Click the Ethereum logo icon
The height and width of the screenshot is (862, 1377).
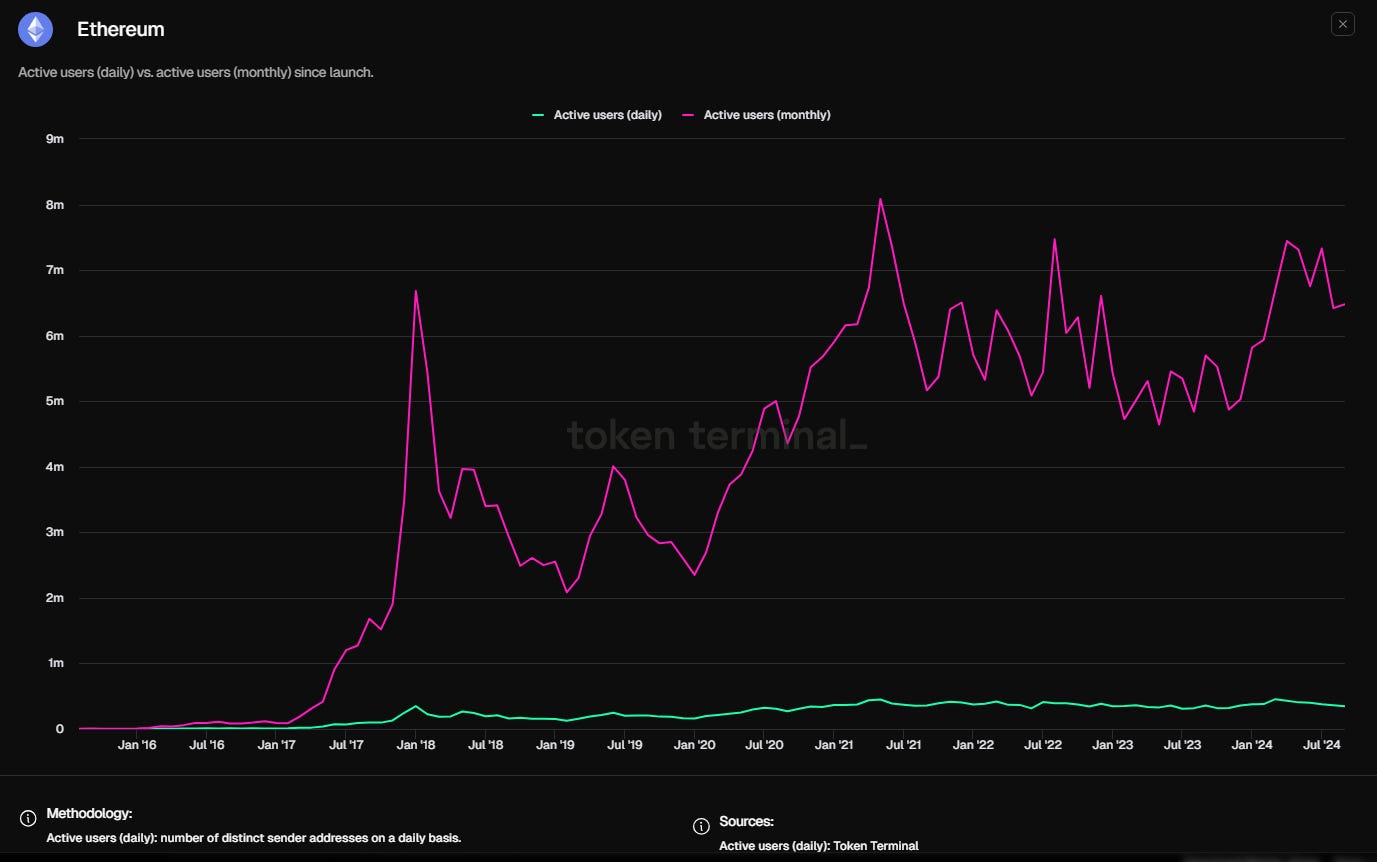tap(37, 30)
